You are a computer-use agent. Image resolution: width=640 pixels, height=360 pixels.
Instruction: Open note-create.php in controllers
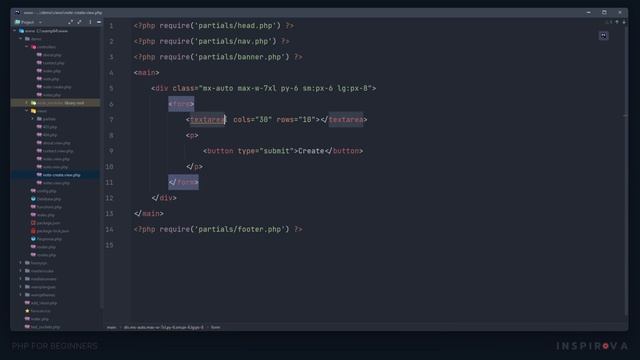point(57,87)
